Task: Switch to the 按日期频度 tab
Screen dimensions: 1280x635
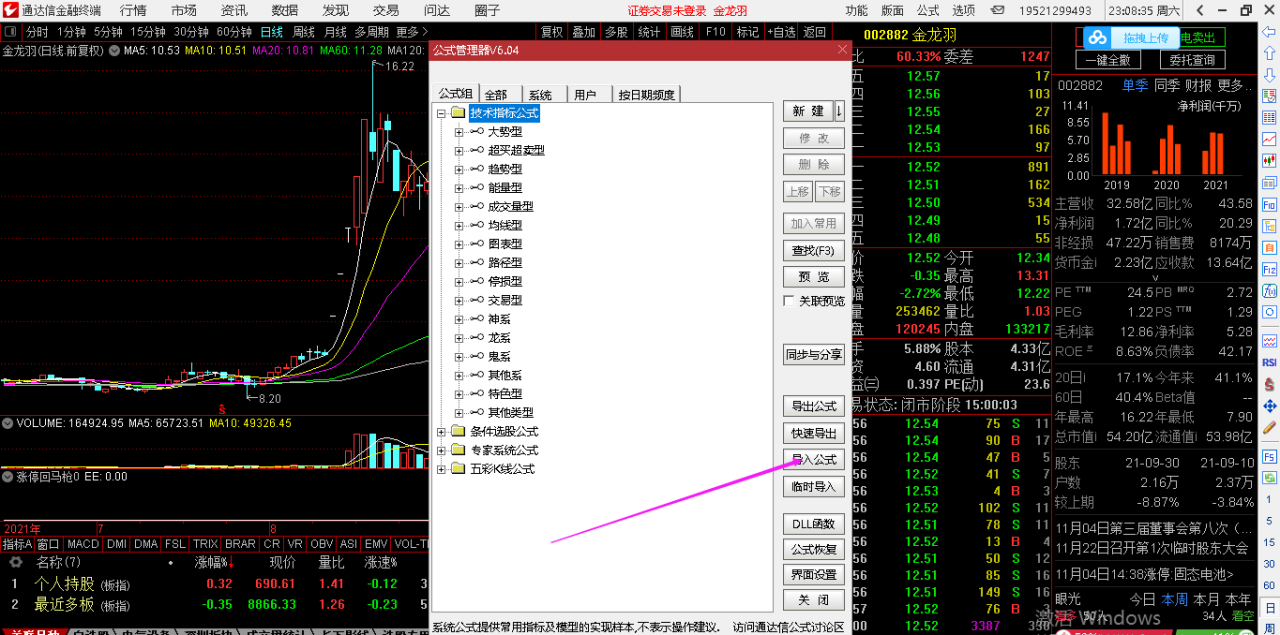Action: click(x=647, y=95)
